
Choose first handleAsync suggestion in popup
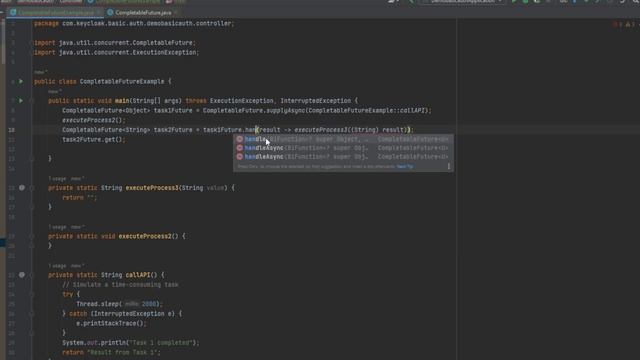tap(343, 148)
